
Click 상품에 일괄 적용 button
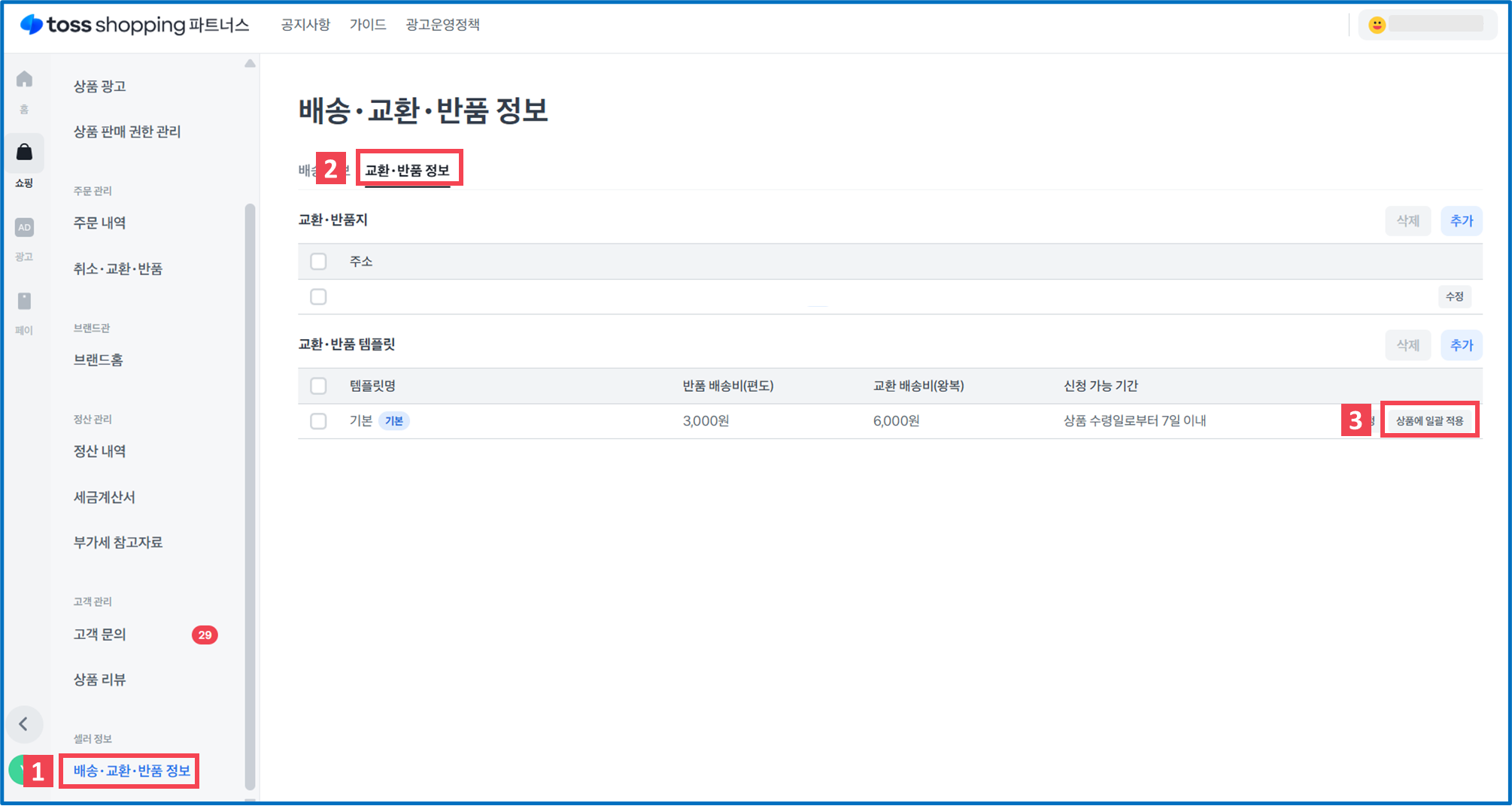coord(1429,421)
